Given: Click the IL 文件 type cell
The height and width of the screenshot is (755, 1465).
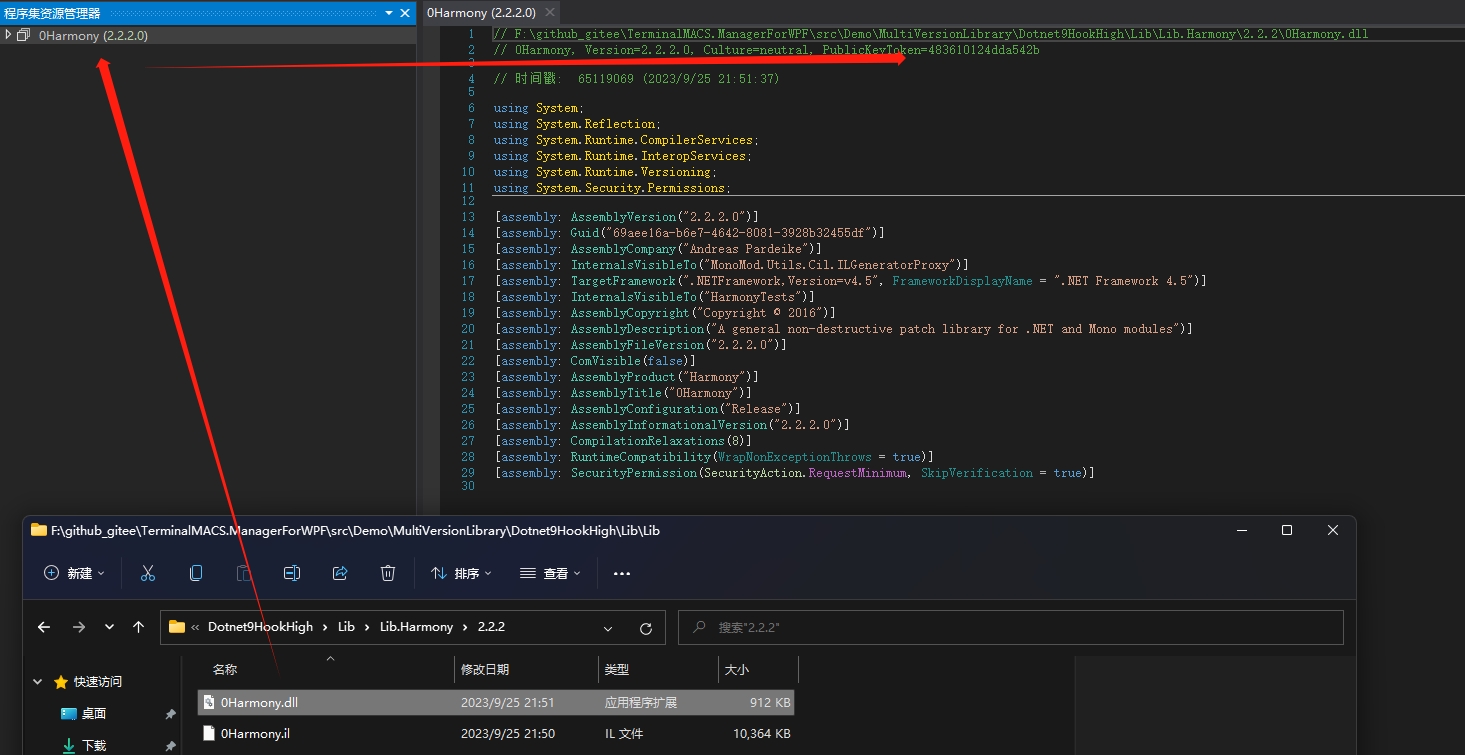Looking at the screenshot, I should pyautogui.click(x=624, y=734).
